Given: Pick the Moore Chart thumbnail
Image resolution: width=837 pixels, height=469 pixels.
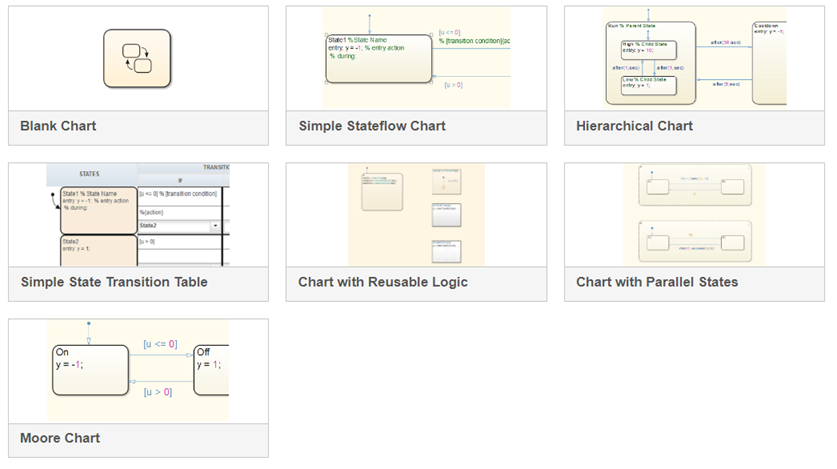Looking at the screenshot, I should (138, 371).
